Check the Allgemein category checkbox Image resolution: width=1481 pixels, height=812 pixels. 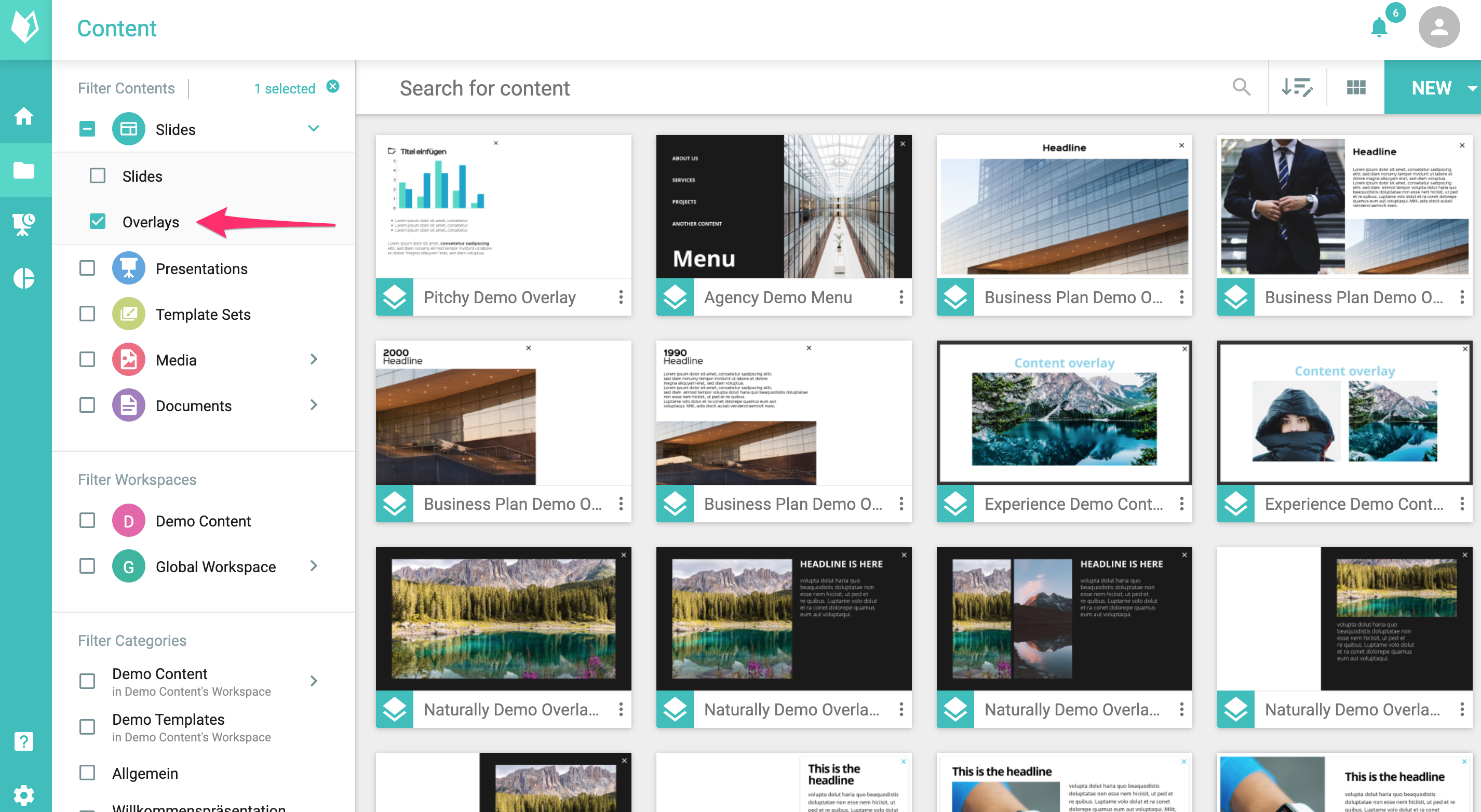[x=87, y=773]
